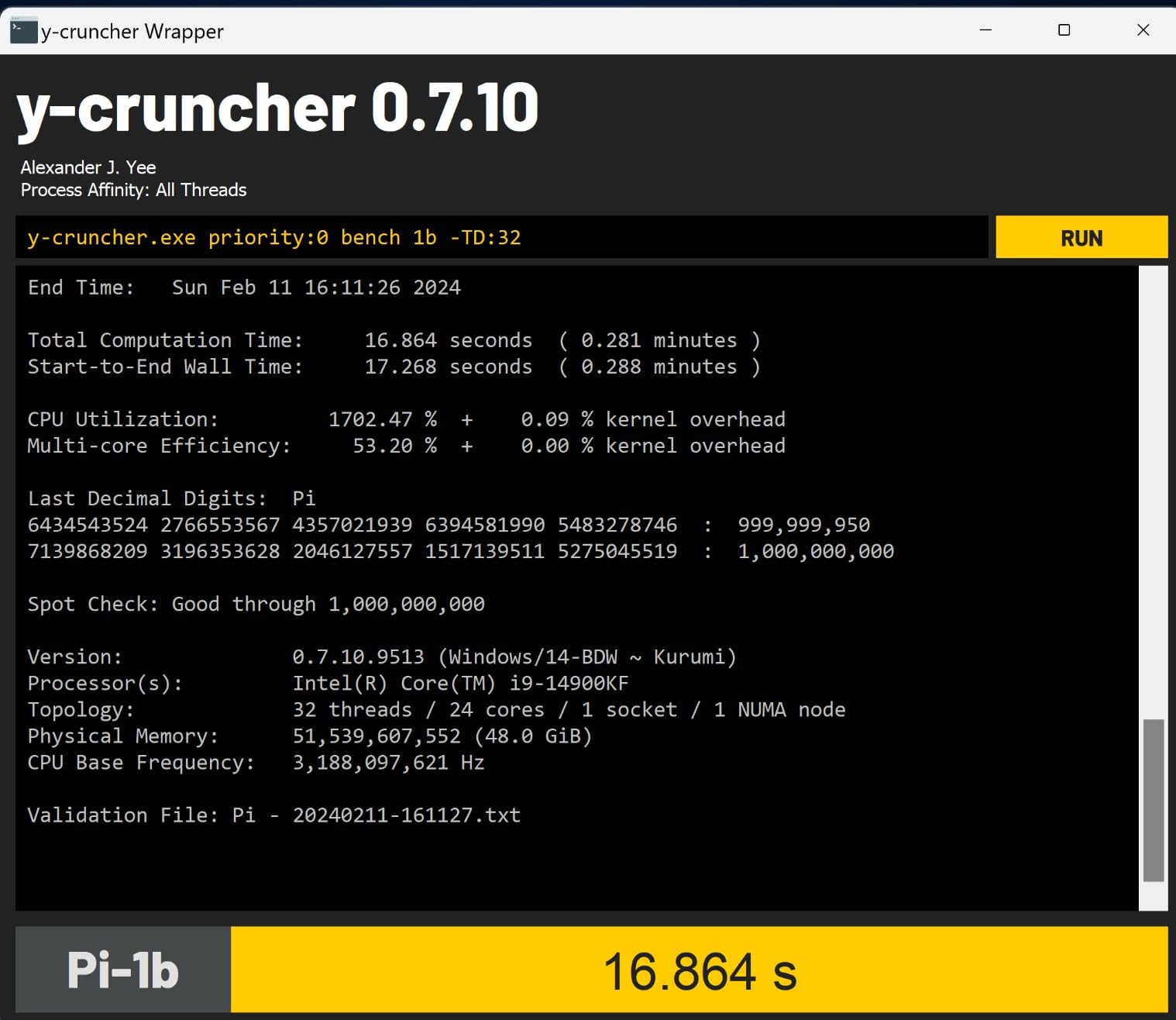Click the "1702.47 %" CPU Utilization value

coord(383,419)
